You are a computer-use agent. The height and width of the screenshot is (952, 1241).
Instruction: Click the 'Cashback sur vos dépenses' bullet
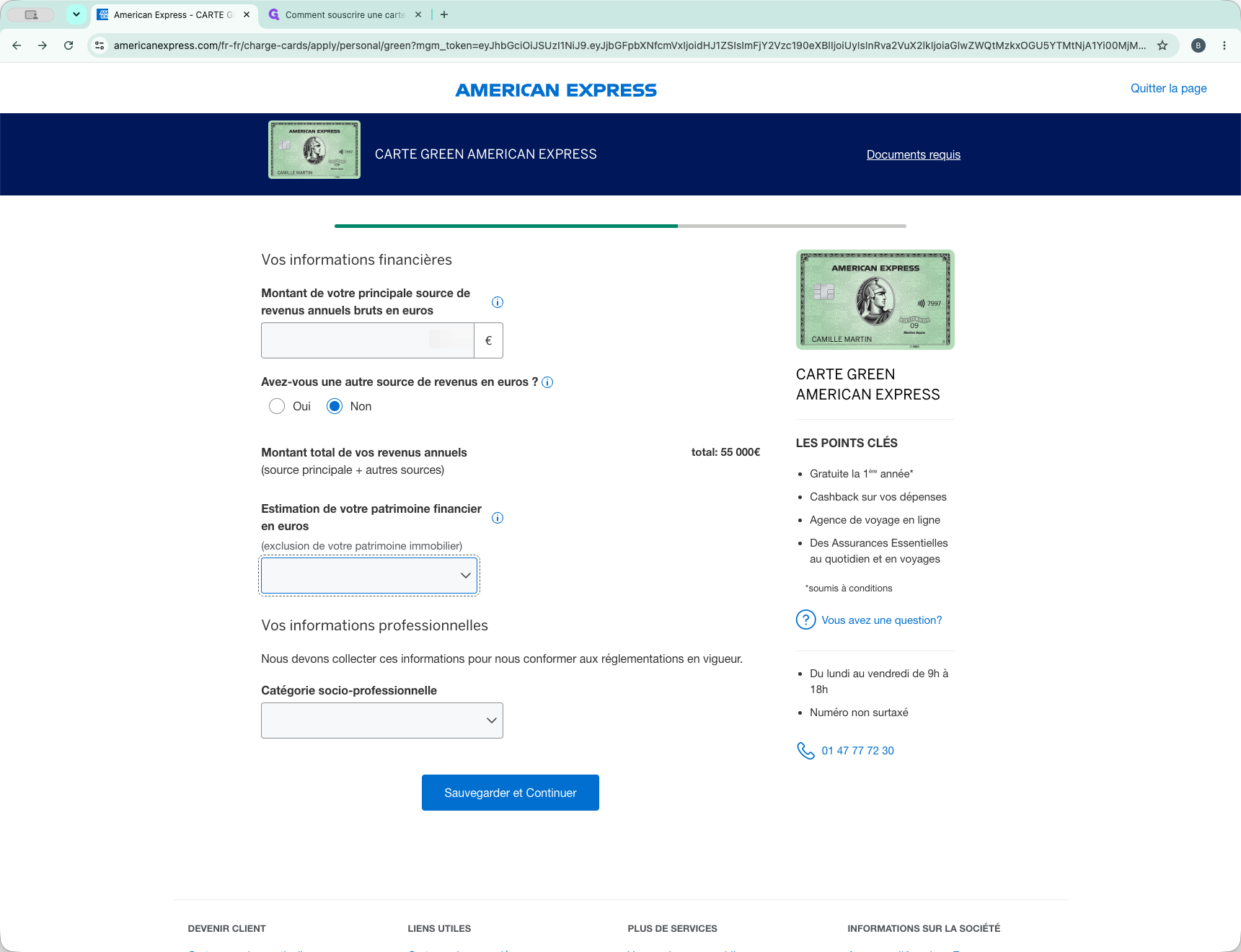pyautogui.click(x=878, y=497)
